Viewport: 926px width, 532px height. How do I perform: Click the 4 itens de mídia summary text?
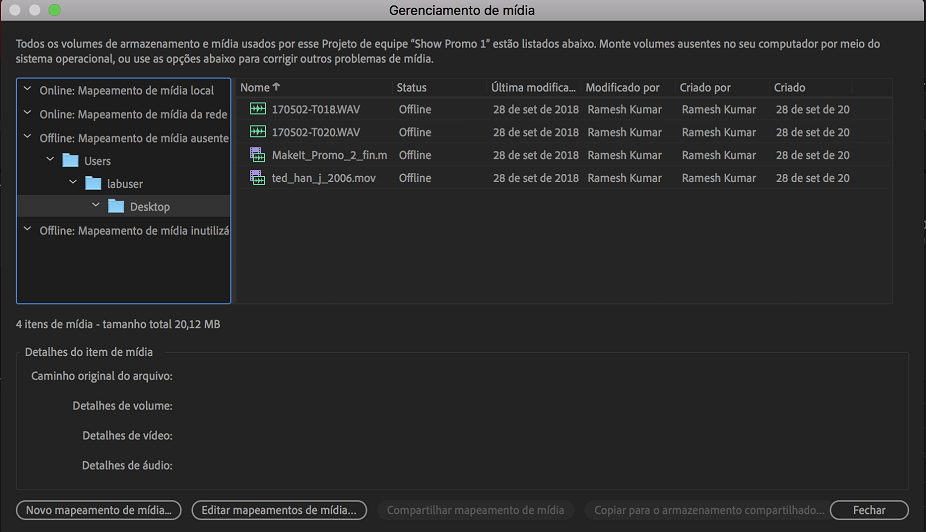[x=118, y=324]
